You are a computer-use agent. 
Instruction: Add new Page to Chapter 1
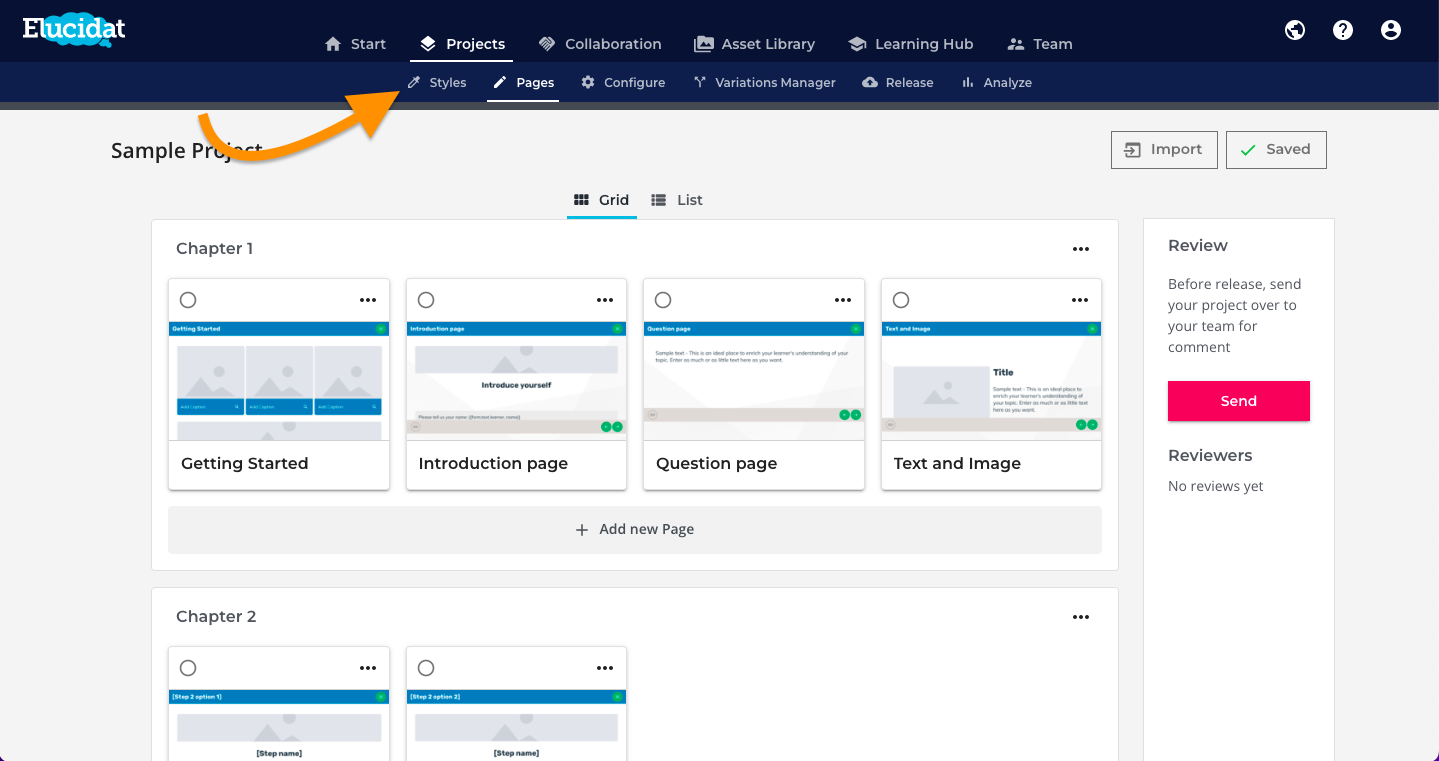coord(635,530)
